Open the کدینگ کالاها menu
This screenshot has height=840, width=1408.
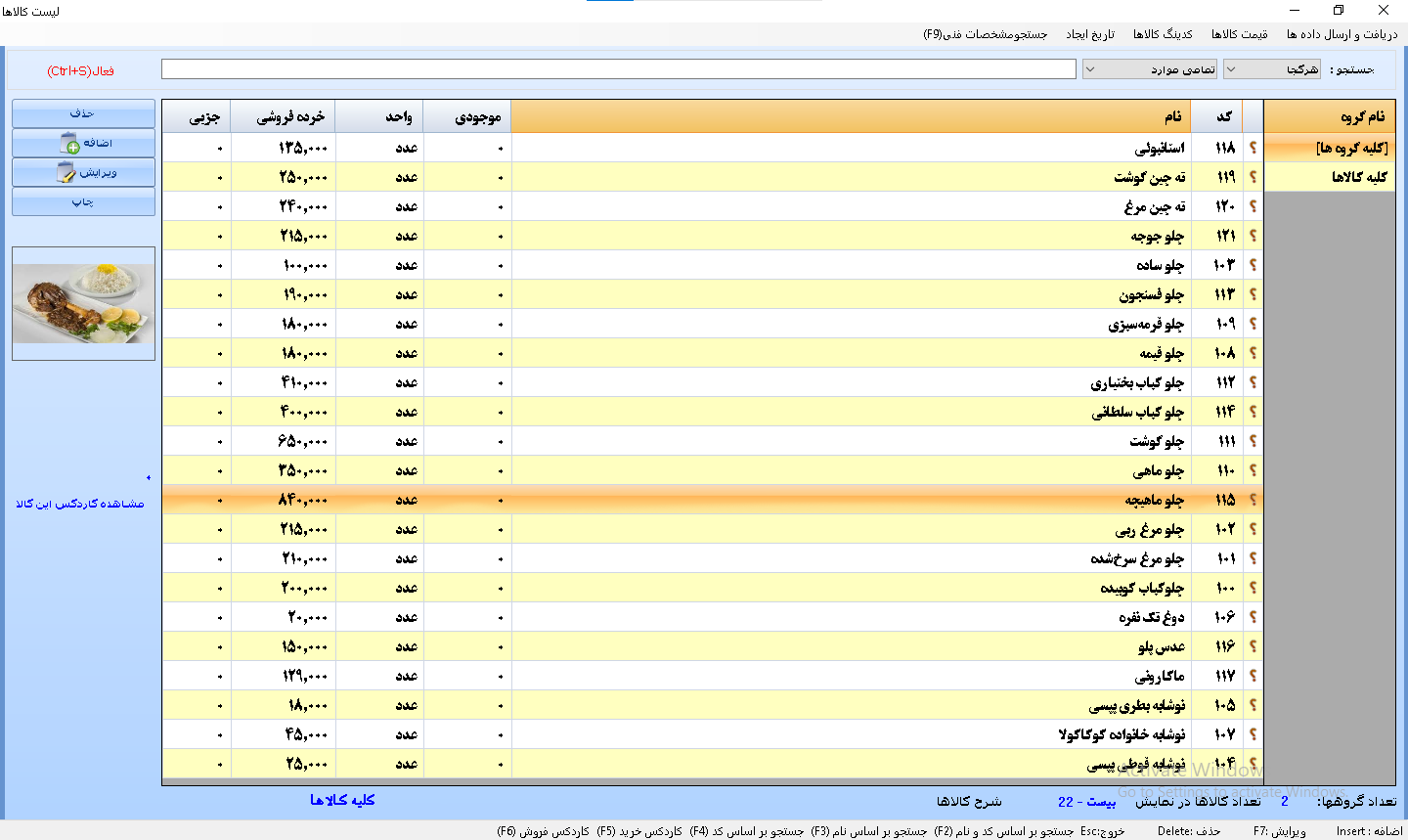pyautogui.click(x=1163, y=34)
